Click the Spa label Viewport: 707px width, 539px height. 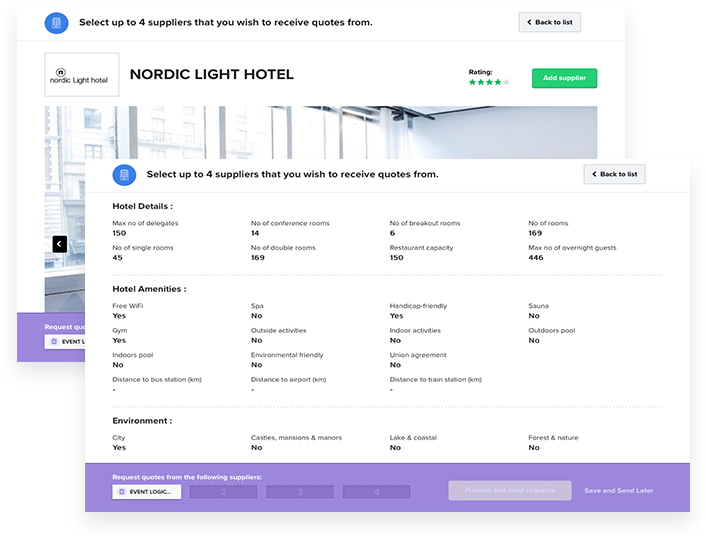point(257,306)
